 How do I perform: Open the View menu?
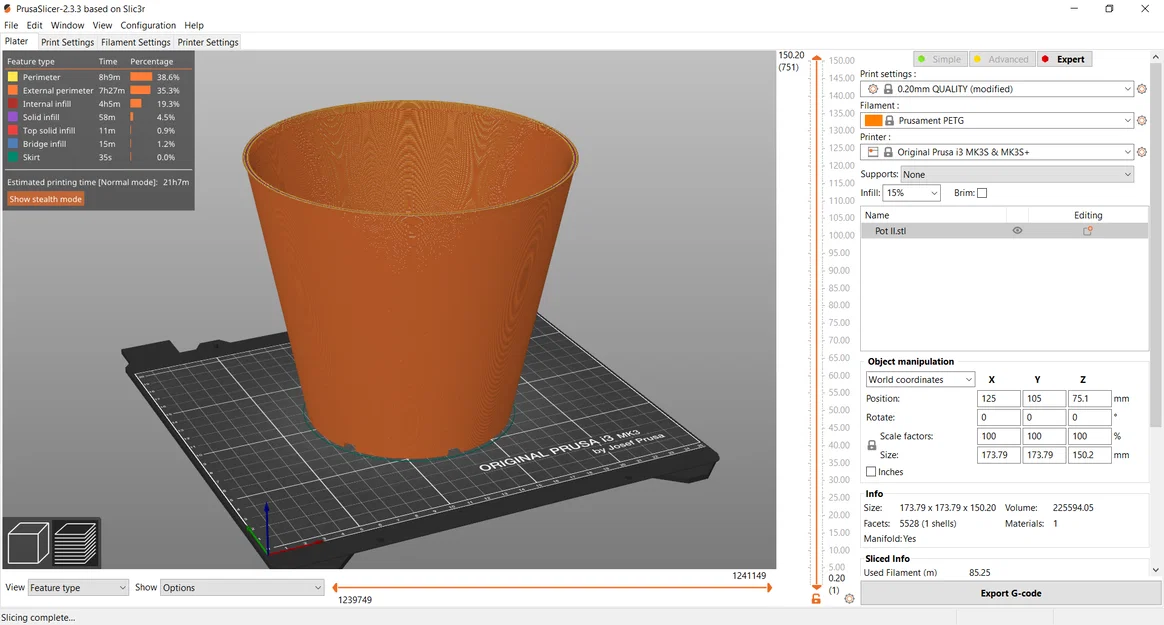[102, 25]
